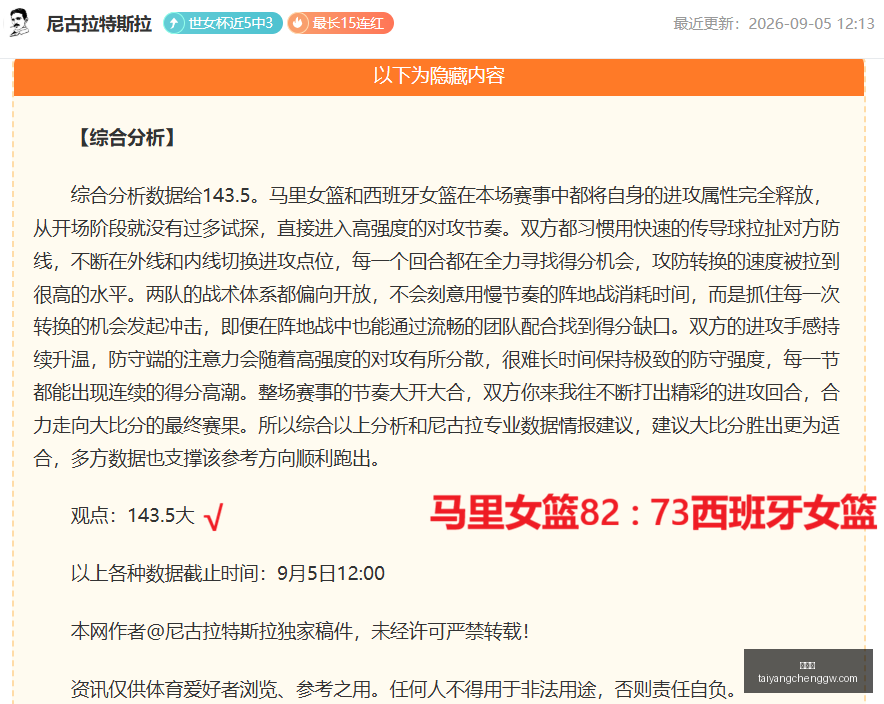Select the 【综合分析】 heading

pos(127,137)
